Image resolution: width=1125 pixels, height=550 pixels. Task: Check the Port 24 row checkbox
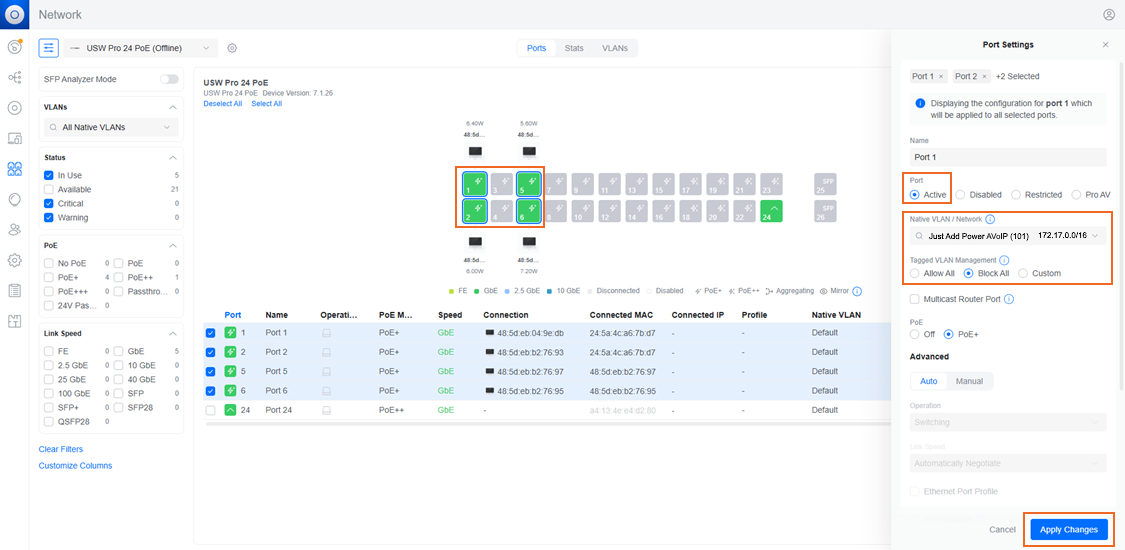point(210,410)
